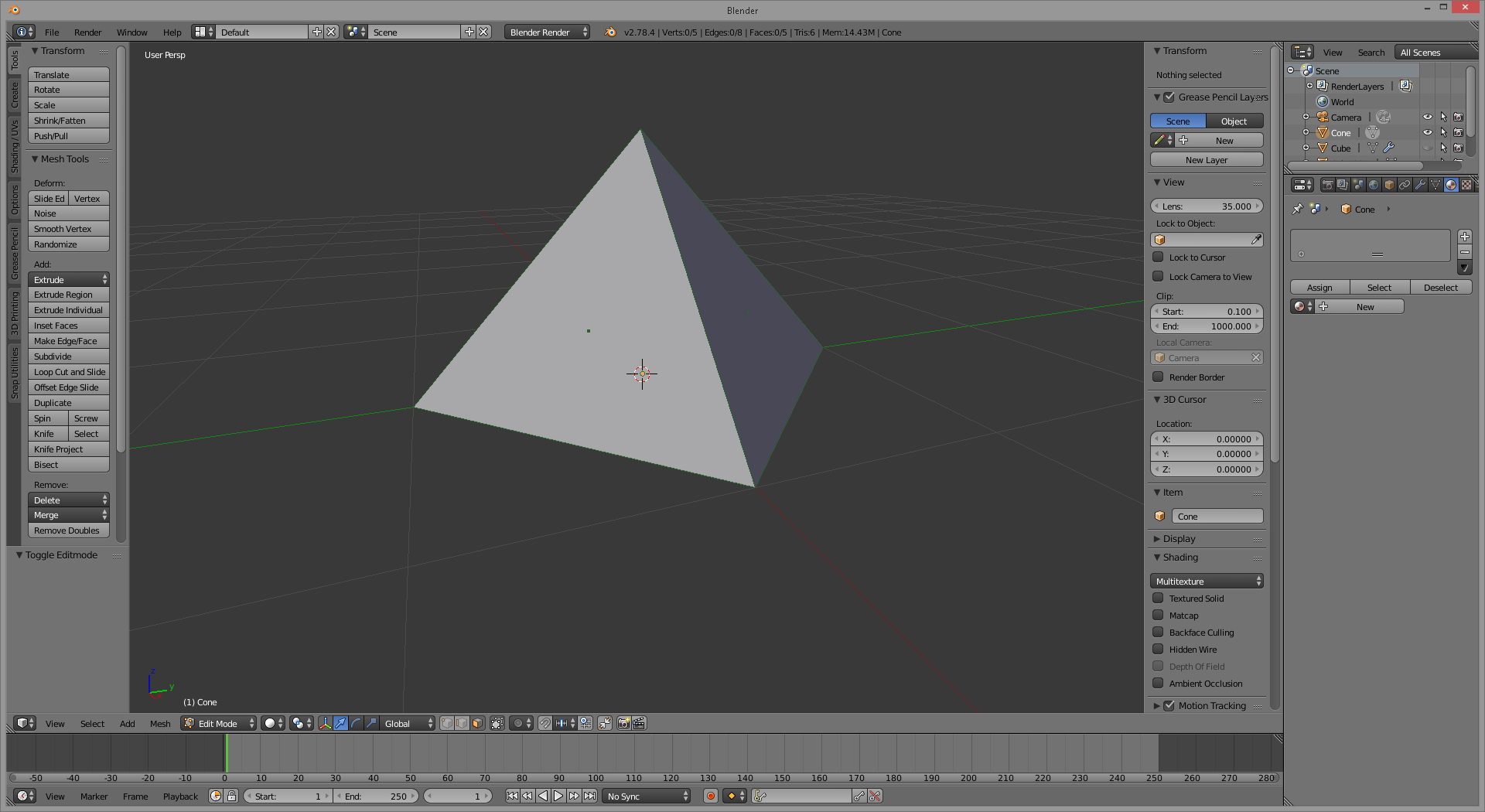Click the delete keyframe icon with red cross
This screenshot has height=812, width=1485.
click(875, 796)
